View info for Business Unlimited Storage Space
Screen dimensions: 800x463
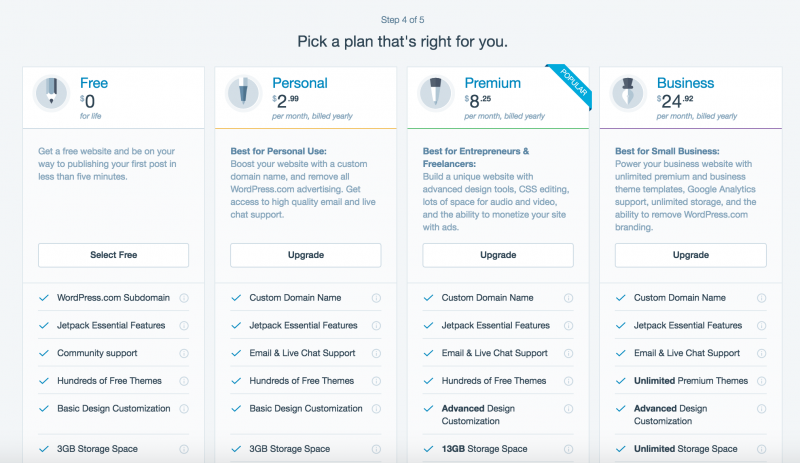(x=761, y=449)
